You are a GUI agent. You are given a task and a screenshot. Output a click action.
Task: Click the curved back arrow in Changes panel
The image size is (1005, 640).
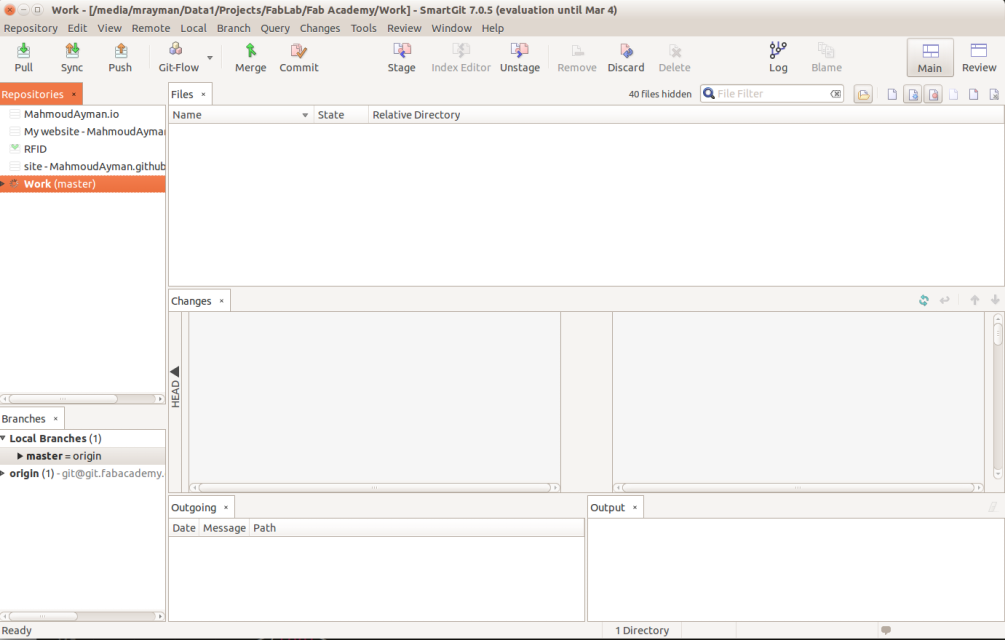944,300
